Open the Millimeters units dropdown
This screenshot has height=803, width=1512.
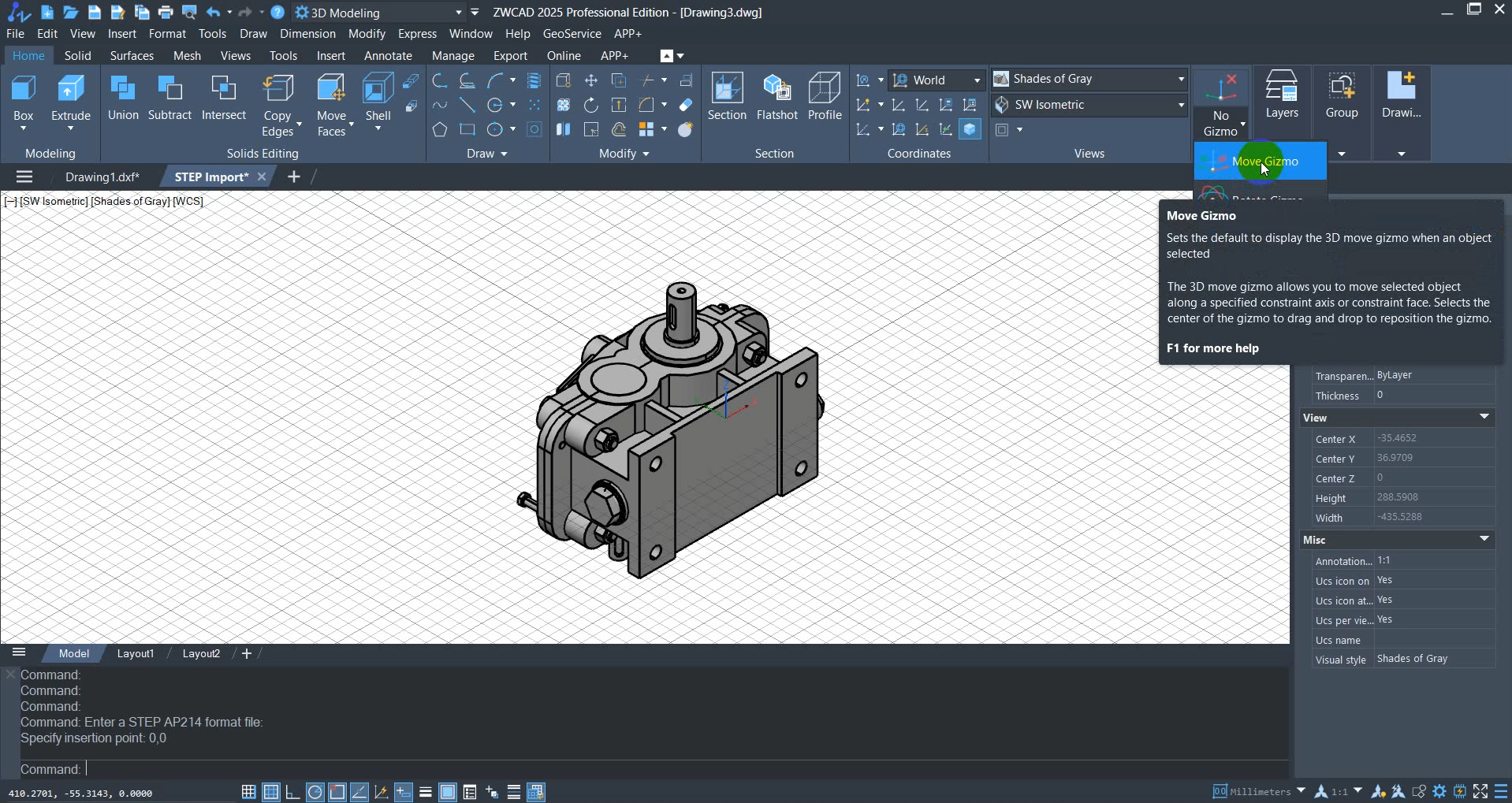(x=1260, y=792)
